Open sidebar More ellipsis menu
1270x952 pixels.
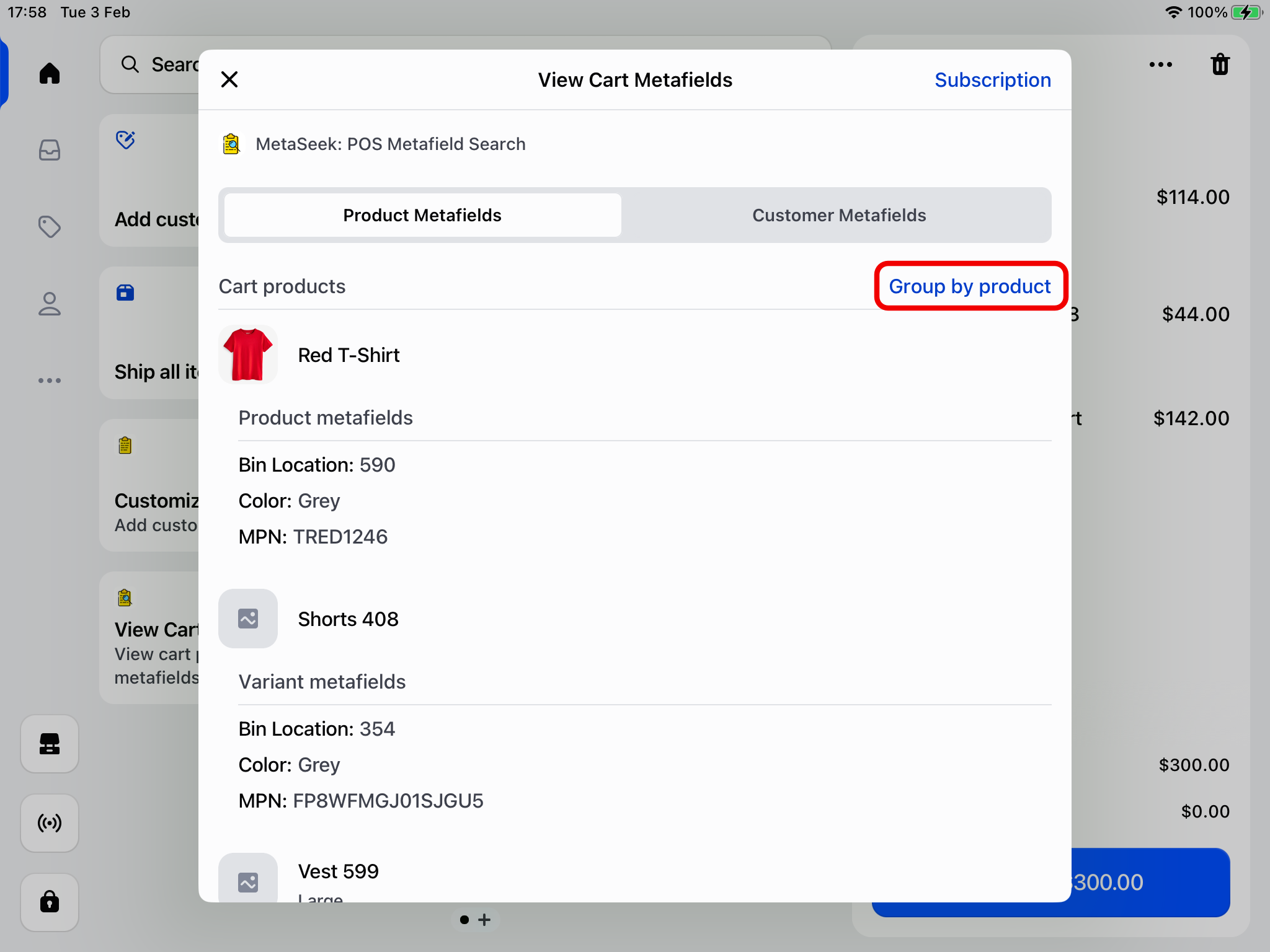[50, 381]
